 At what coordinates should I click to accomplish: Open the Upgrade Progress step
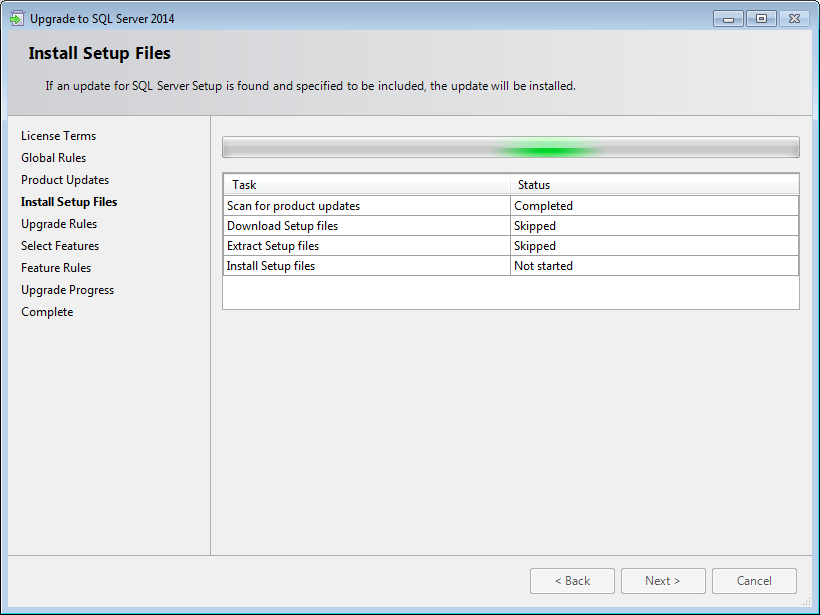67,290
